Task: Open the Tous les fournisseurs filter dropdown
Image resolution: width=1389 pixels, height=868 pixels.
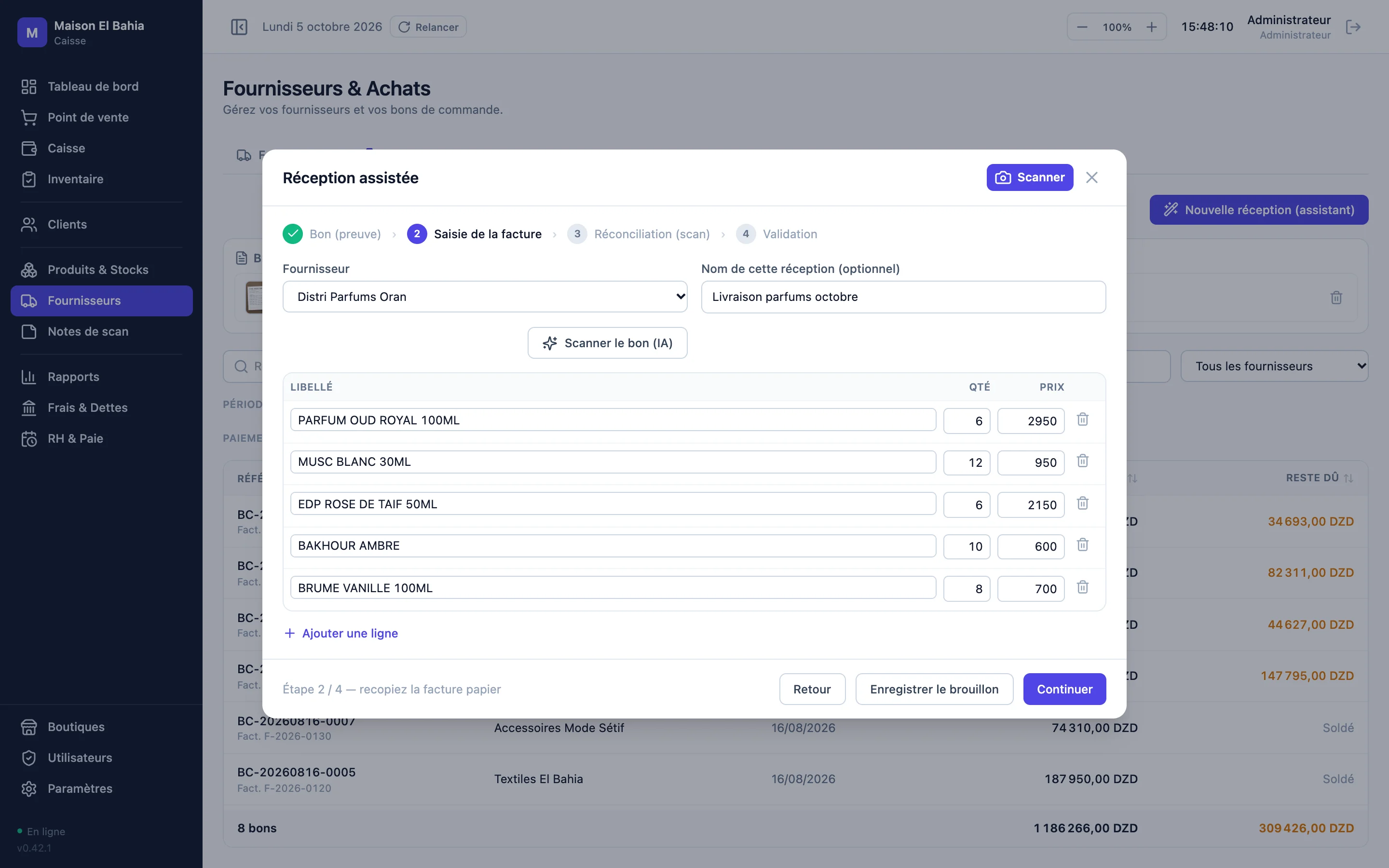Action: click(1274, 366)
